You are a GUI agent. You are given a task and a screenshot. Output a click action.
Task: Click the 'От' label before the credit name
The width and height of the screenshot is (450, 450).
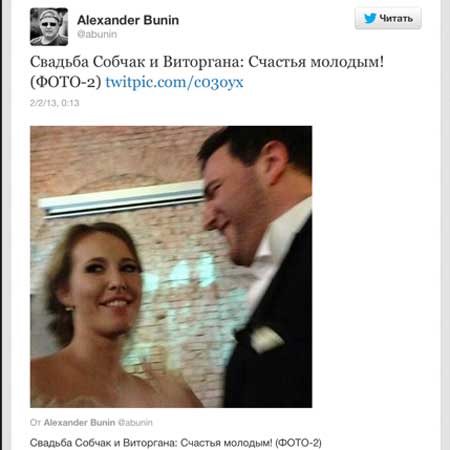(35, 423)
